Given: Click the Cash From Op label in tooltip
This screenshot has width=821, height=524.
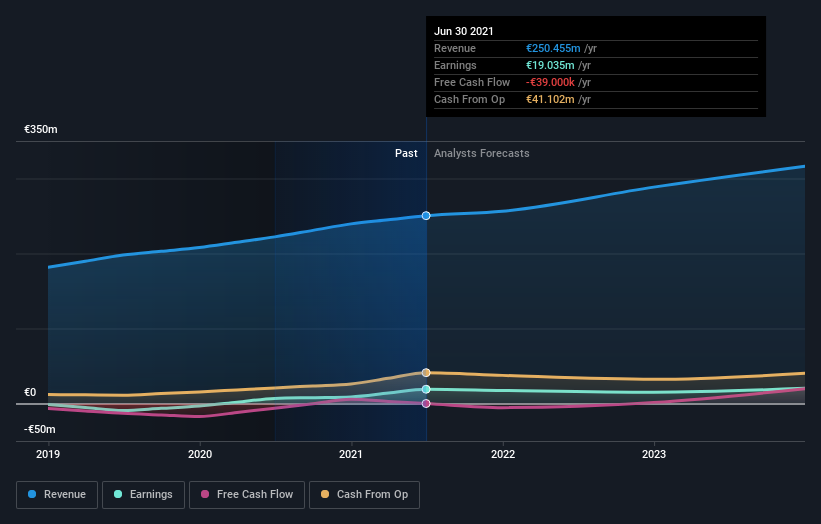Looking at the screenshot, I should [470, 99].
